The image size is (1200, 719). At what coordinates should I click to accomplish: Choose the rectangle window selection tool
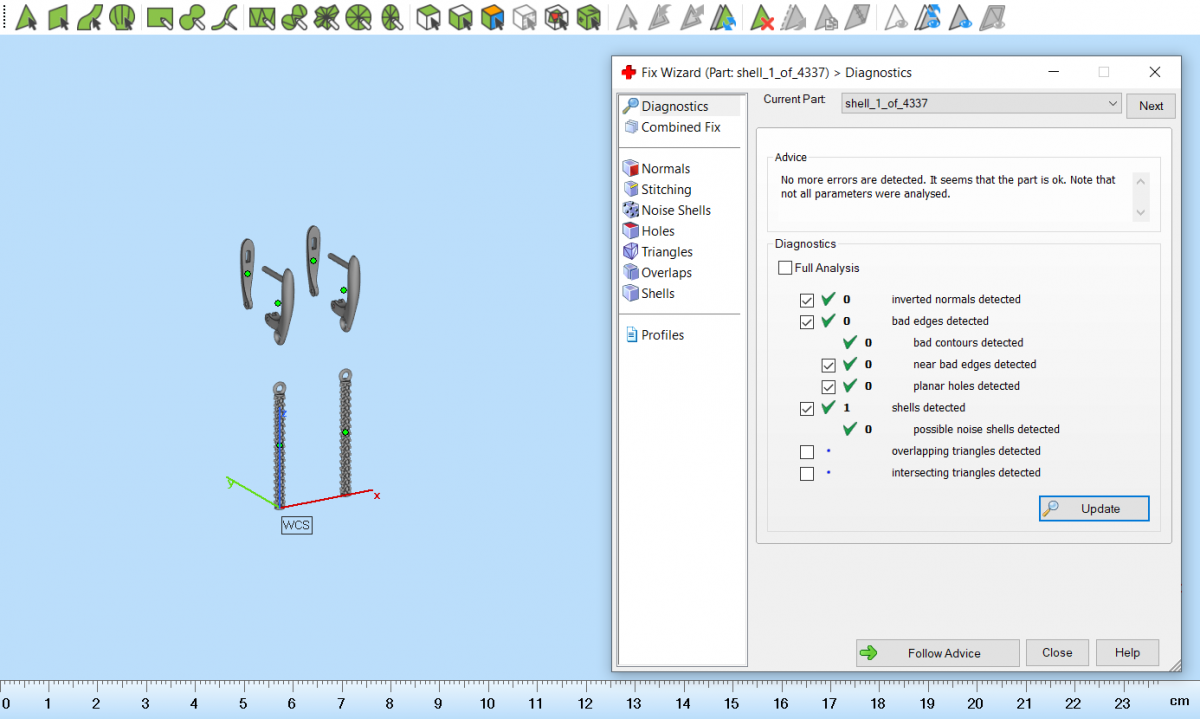click(160, 17)
